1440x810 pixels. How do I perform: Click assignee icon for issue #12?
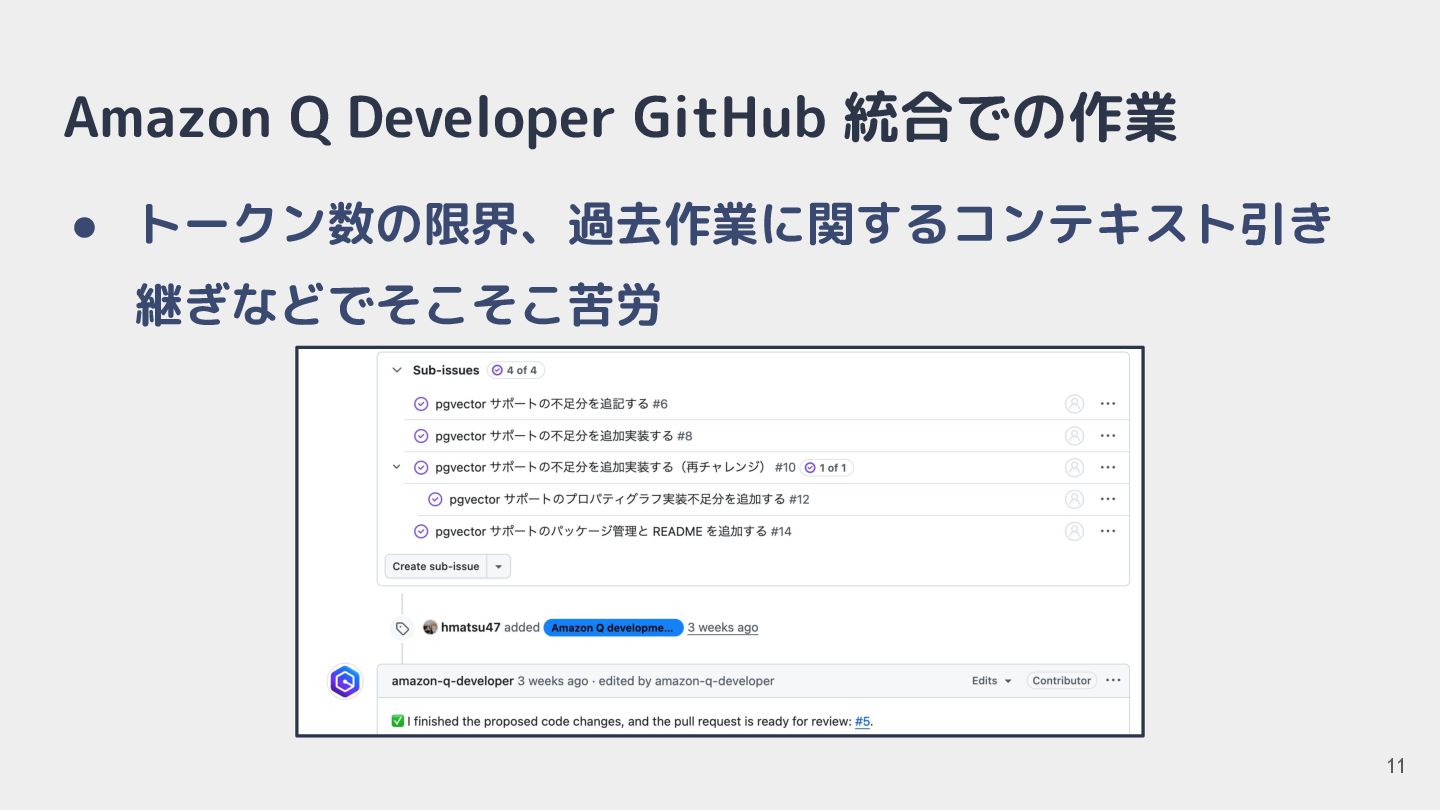tap(1074, 499)
